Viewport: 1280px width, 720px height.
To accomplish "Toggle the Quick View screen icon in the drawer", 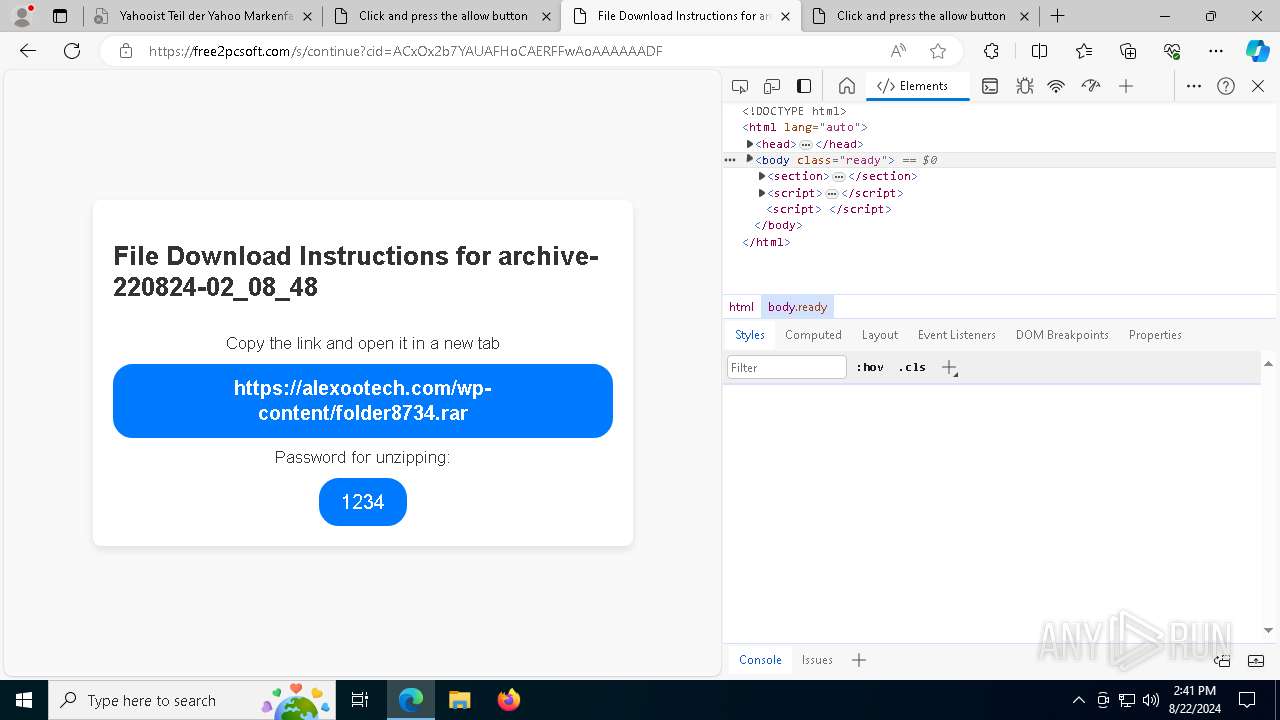I will pos(1222,660).
